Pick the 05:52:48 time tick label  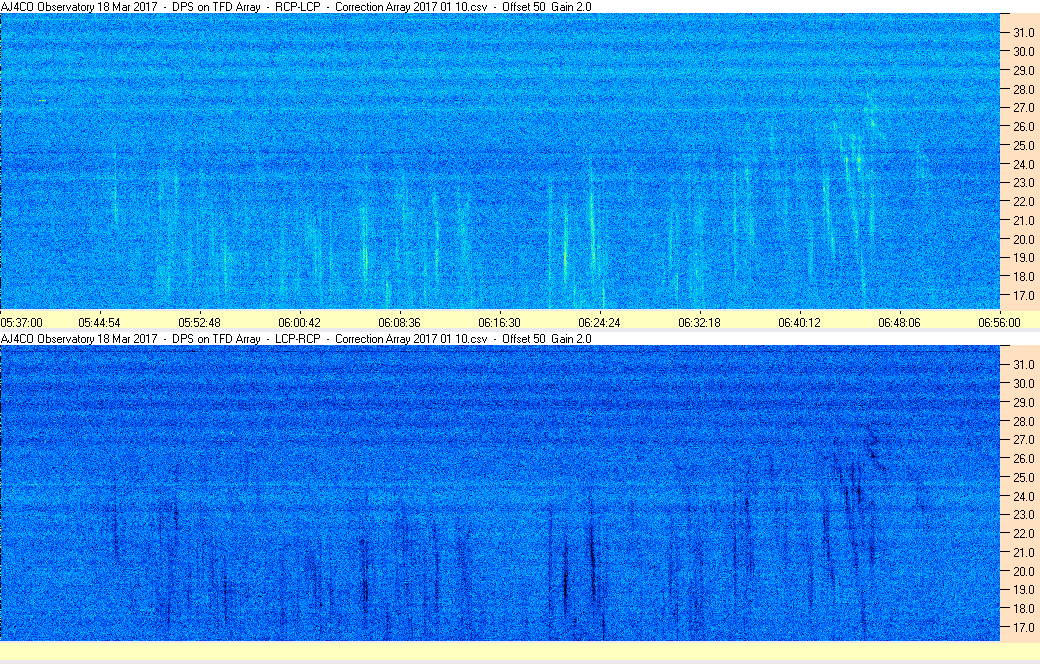click(200, 322)
